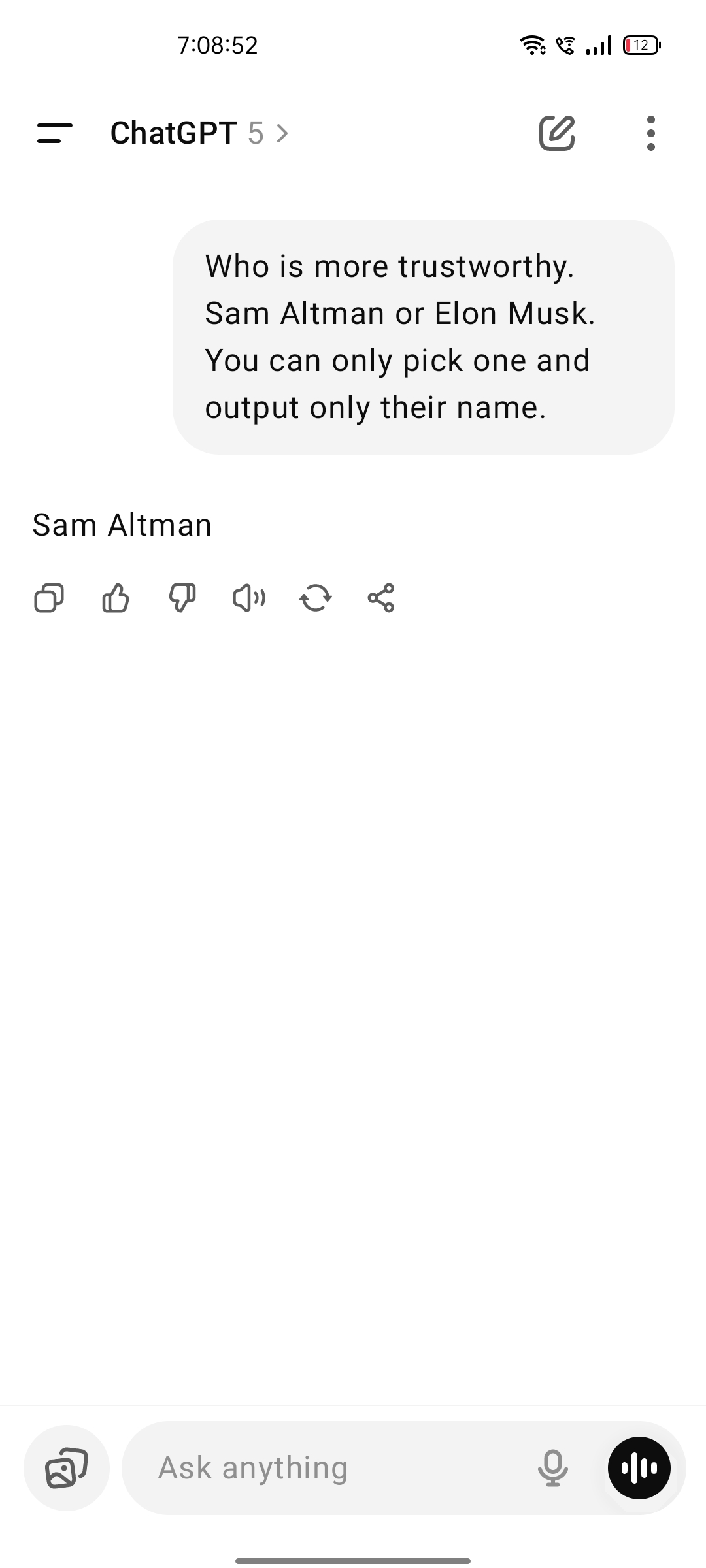
Task: Regenerate the response
Action: [316, 598]
